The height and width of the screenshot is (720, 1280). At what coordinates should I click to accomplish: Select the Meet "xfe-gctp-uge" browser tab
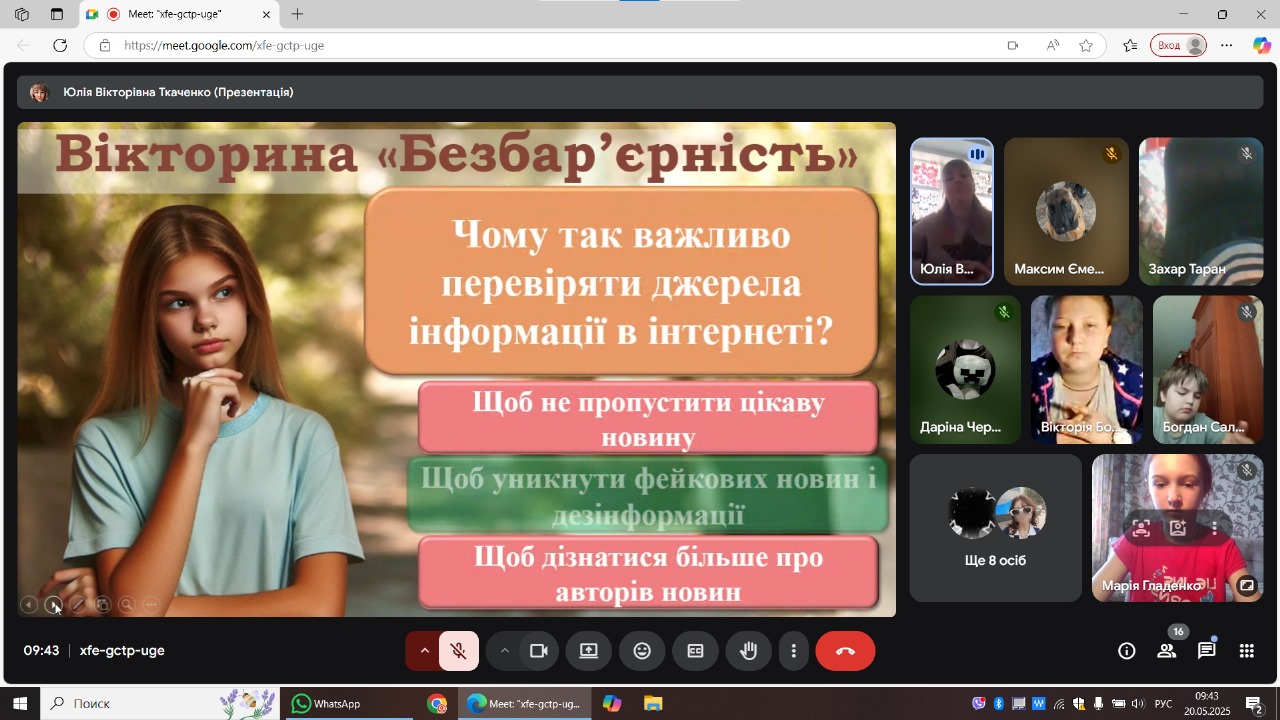175,15
